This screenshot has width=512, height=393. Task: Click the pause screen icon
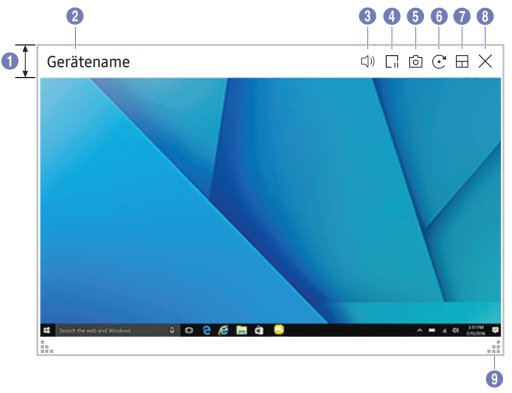click(x=392, y=62)
